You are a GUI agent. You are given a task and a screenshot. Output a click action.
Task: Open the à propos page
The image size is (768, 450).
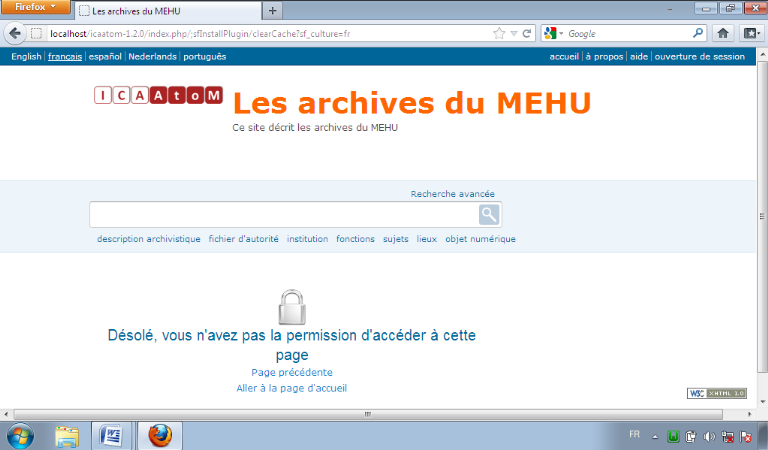pos(604,56)
